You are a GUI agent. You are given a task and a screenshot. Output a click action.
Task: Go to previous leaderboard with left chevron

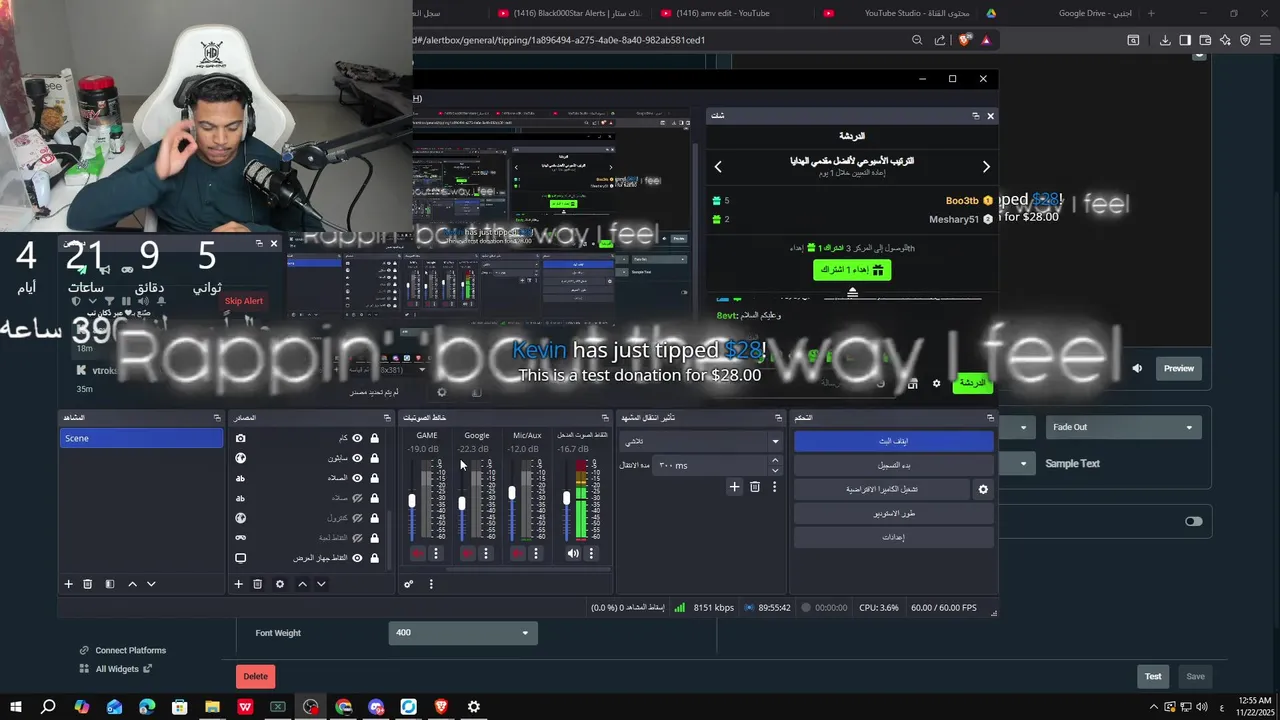click(718, 167)
